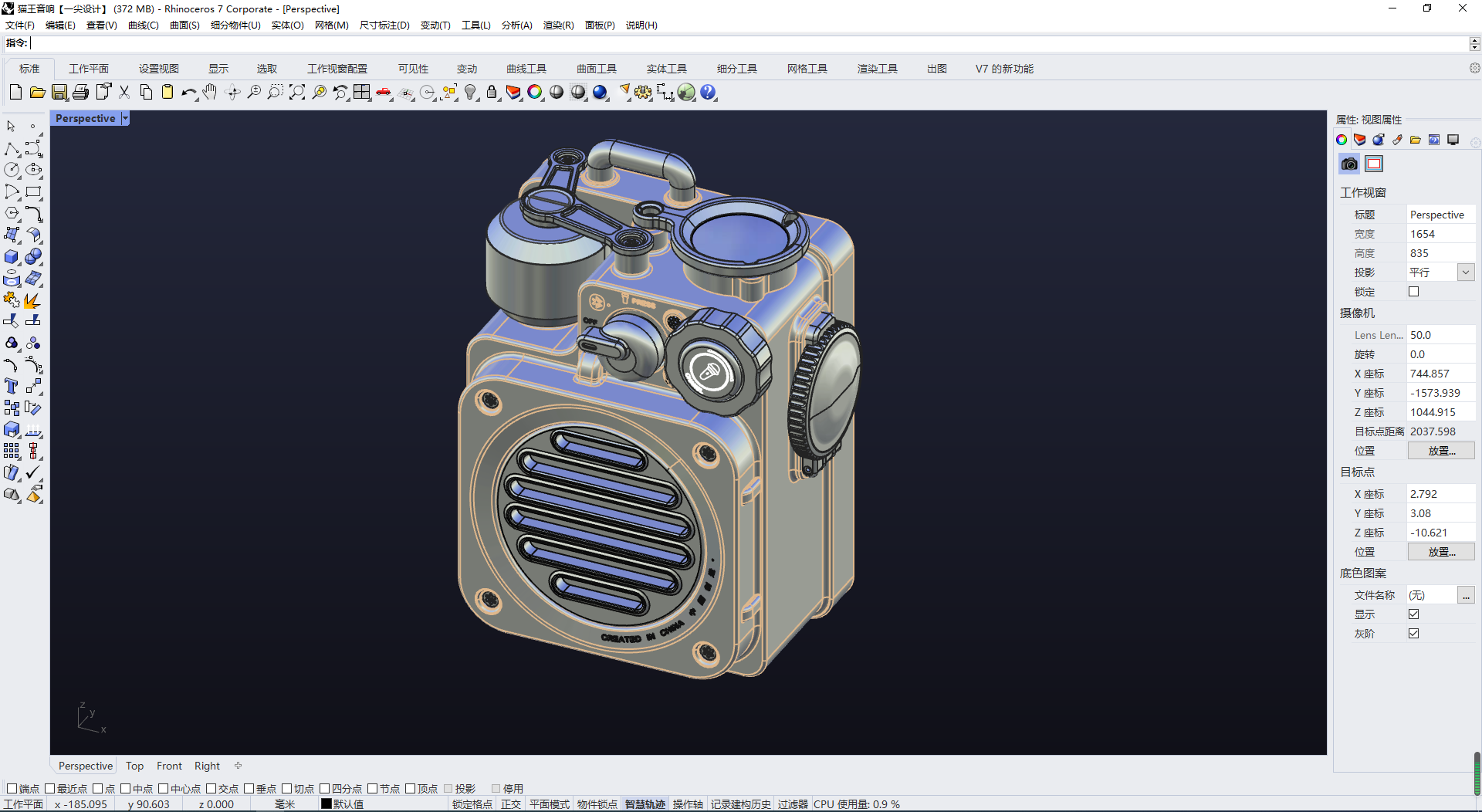The width and height of the screenshot is (1482, 812).
Task: Toggle 记录建构历史 in the status bar
Action: pyautogui.click(x=741, y=804)
